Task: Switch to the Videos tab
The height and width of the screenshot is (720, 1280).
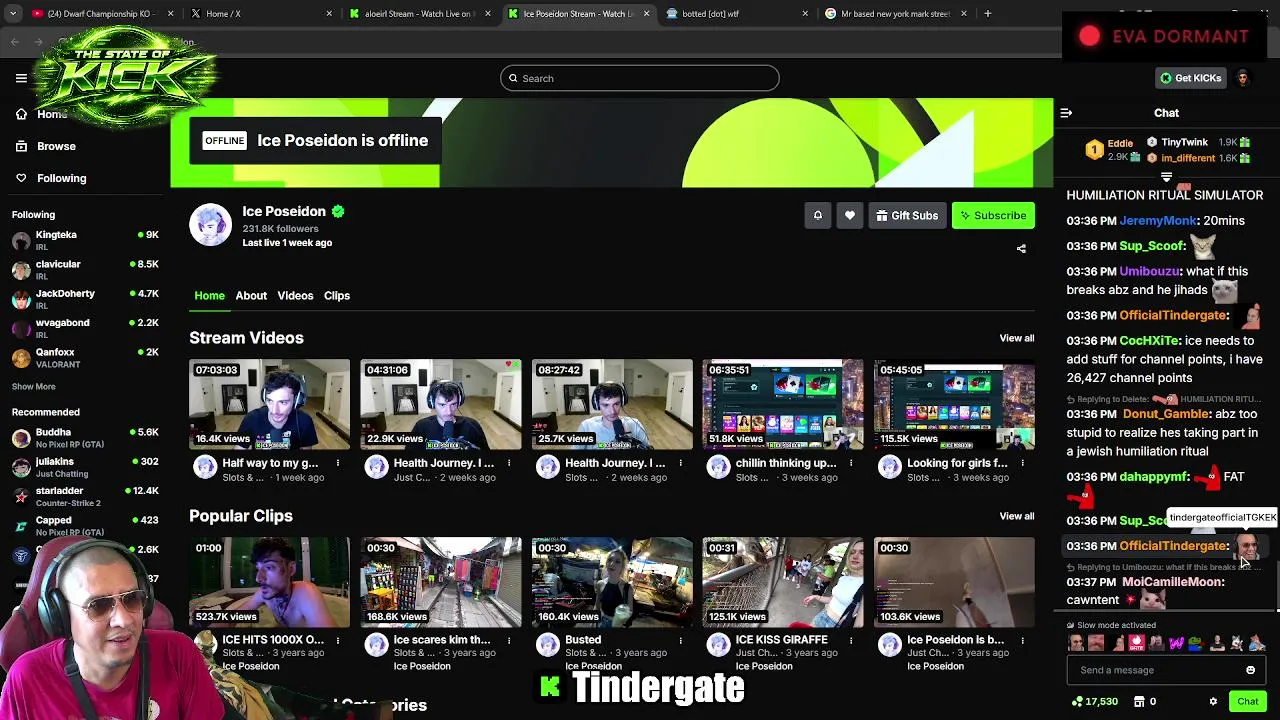Action: (x=295, y=295)
